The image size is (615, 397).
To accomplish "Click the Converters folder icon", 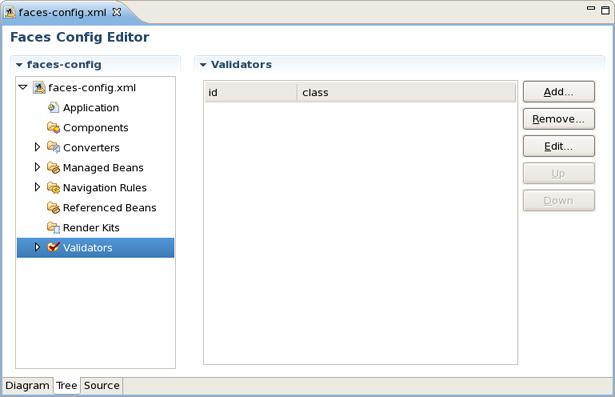I will (x=53, y=148).
